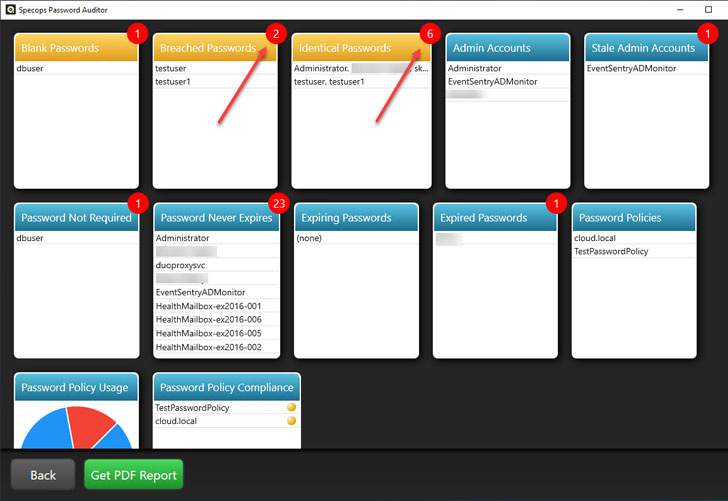The height and width of the screenshot is (501, 728).
Task: Open the Password Policy Compliance header
Action: (227, 387)
